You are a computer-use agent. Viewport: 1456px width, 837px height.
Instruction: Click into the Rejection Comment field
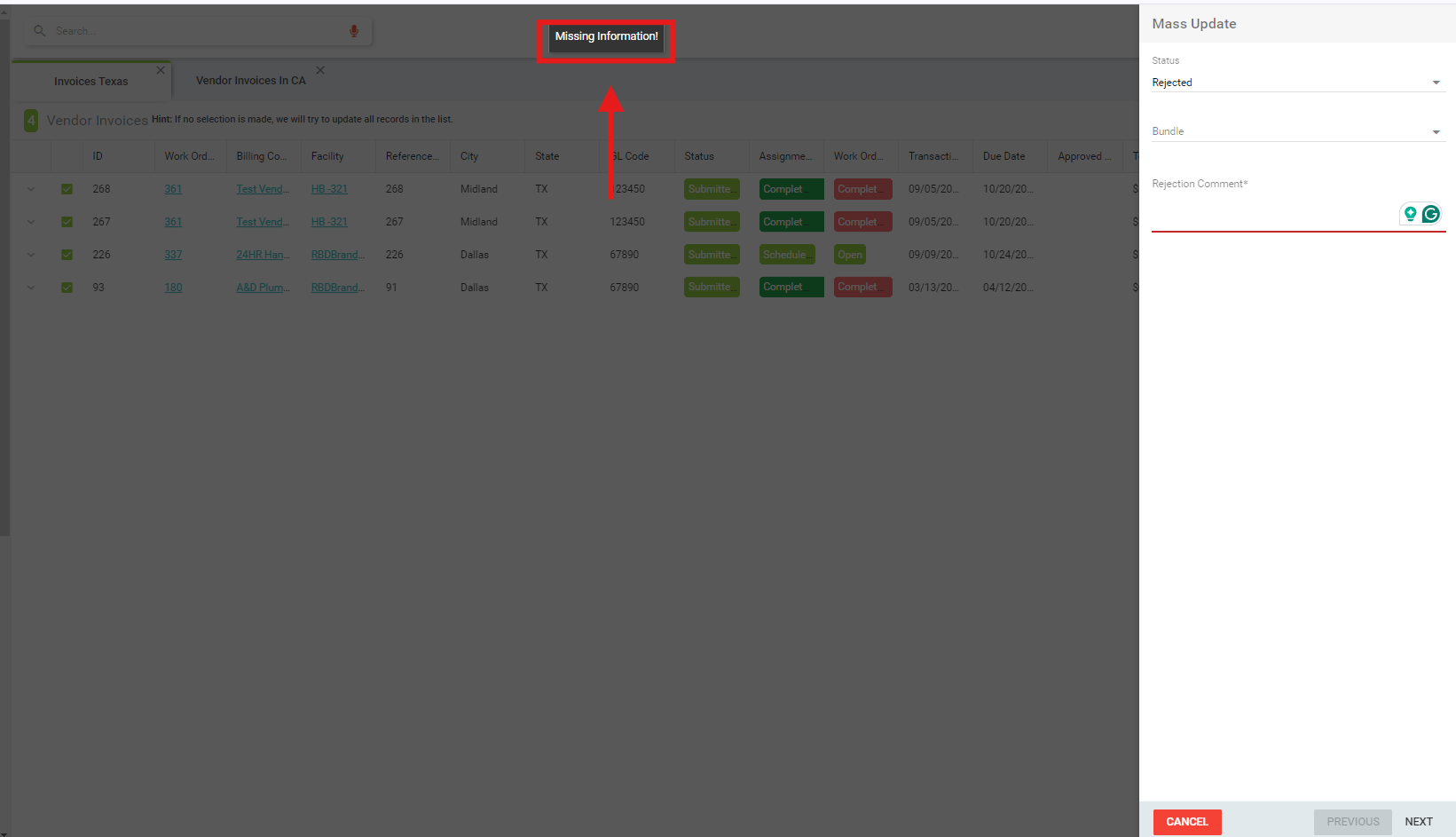[1273, 216]
